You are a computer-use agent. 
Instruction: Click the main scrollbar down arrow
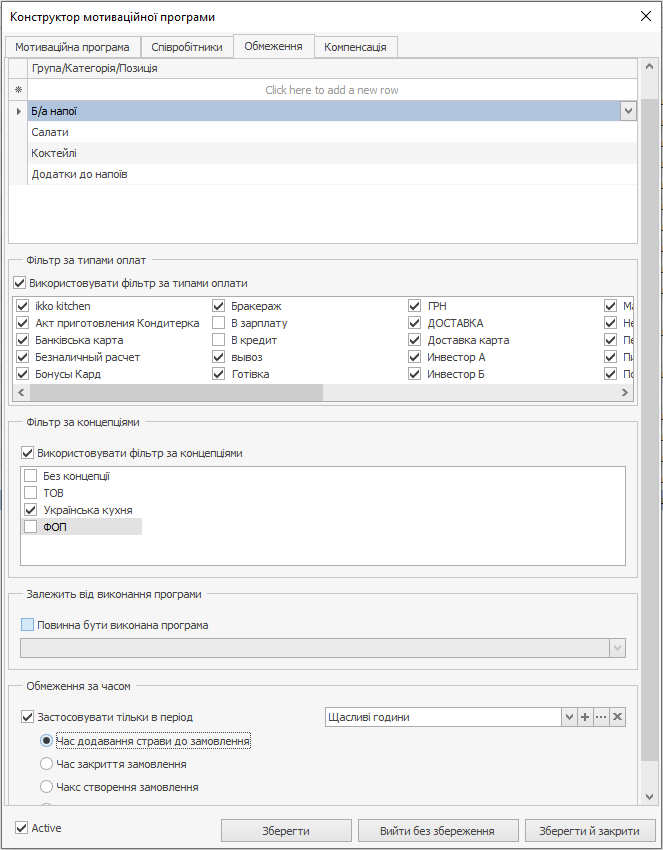point(650,796)
